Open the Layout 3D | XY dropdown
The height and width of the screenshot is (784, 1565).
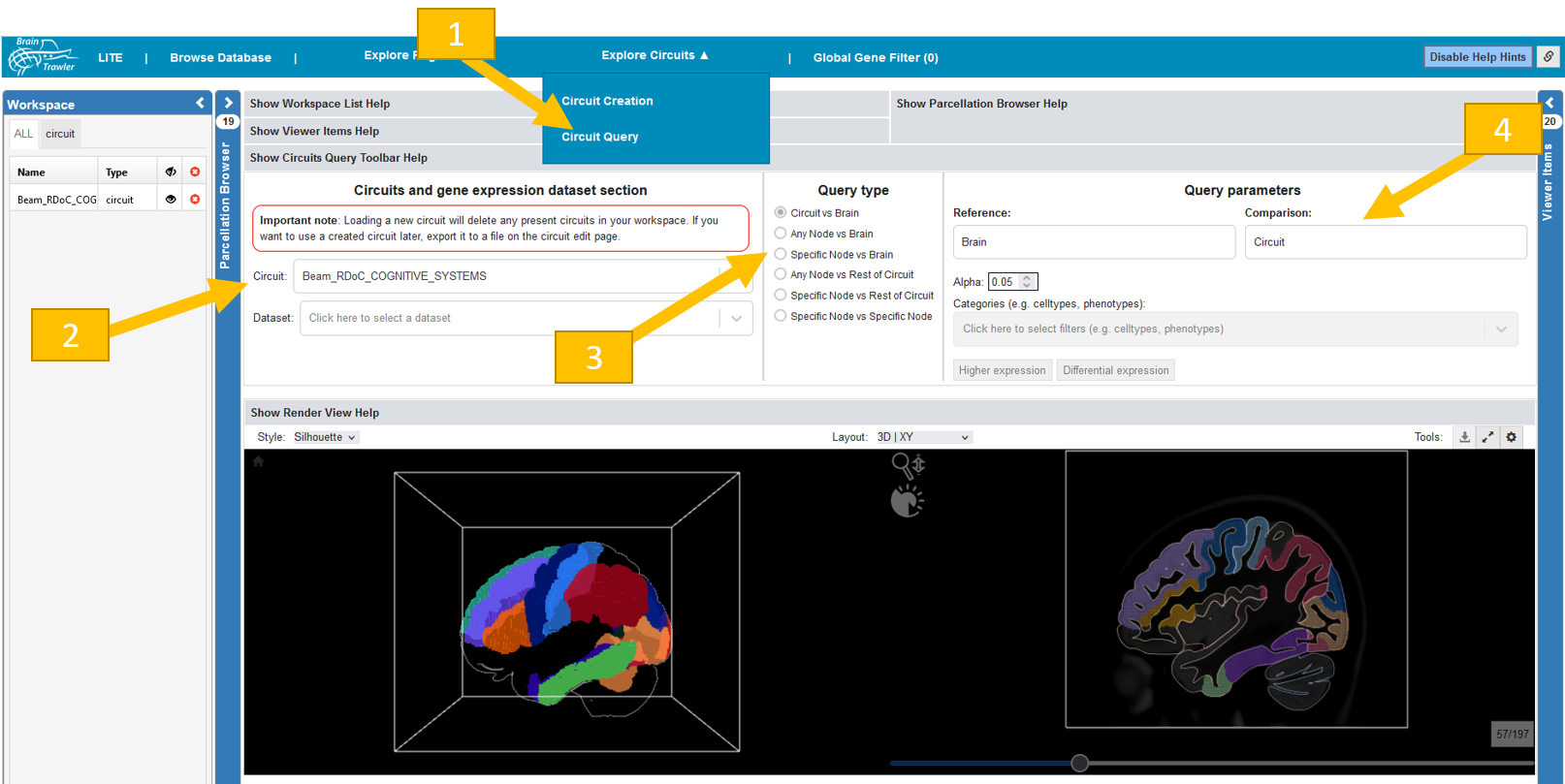(x=922, y=437)
